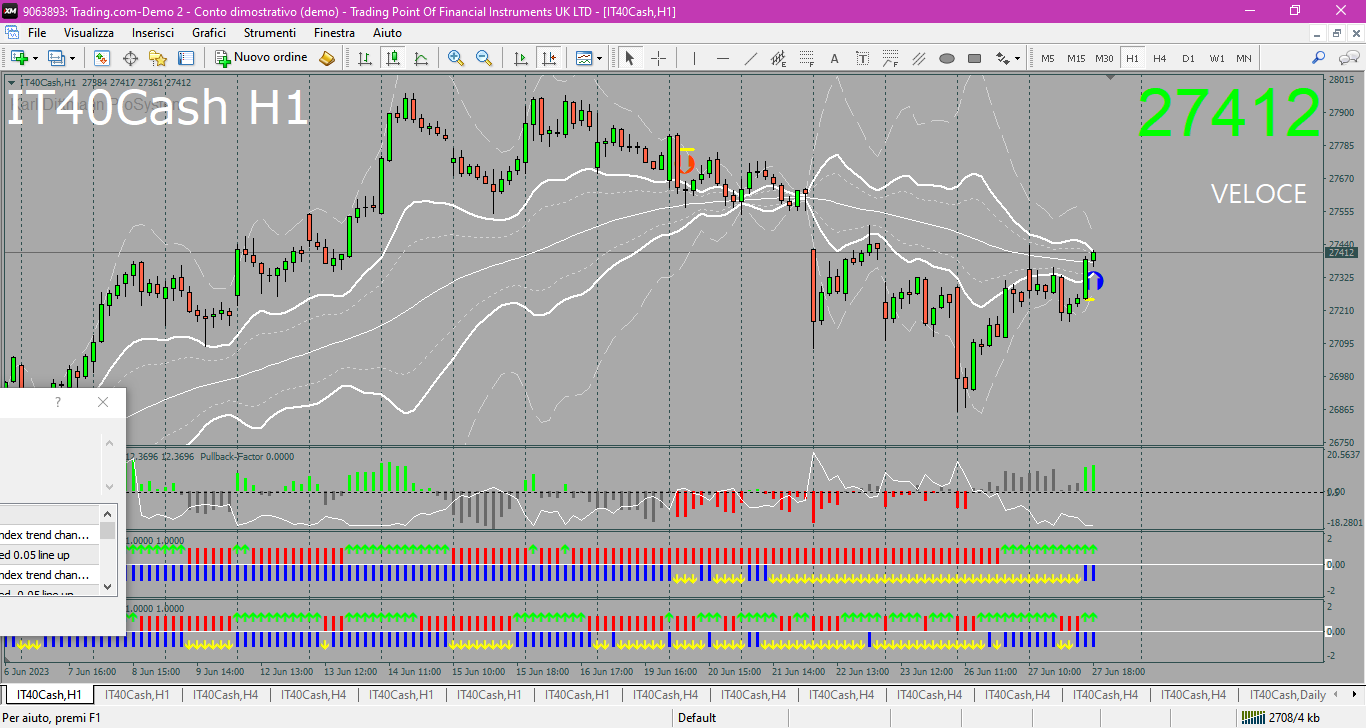The height and width of the screenshot is (728, 1366).
Task: Select the Text (A) drawing tool
Action: (x=835, y=58)
